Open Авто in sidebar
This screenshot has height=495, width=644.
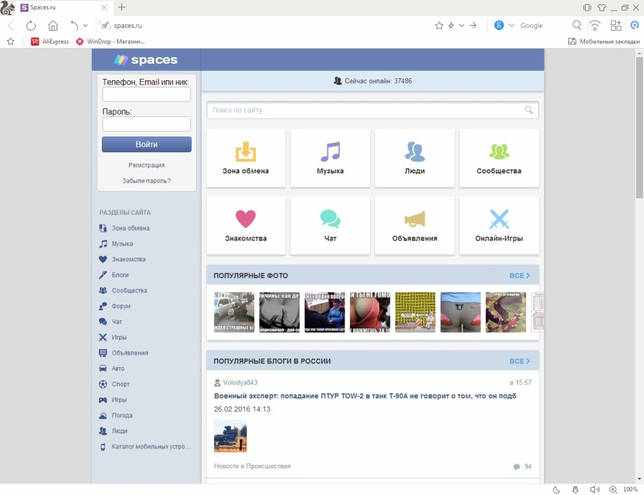tap(112, 368)
